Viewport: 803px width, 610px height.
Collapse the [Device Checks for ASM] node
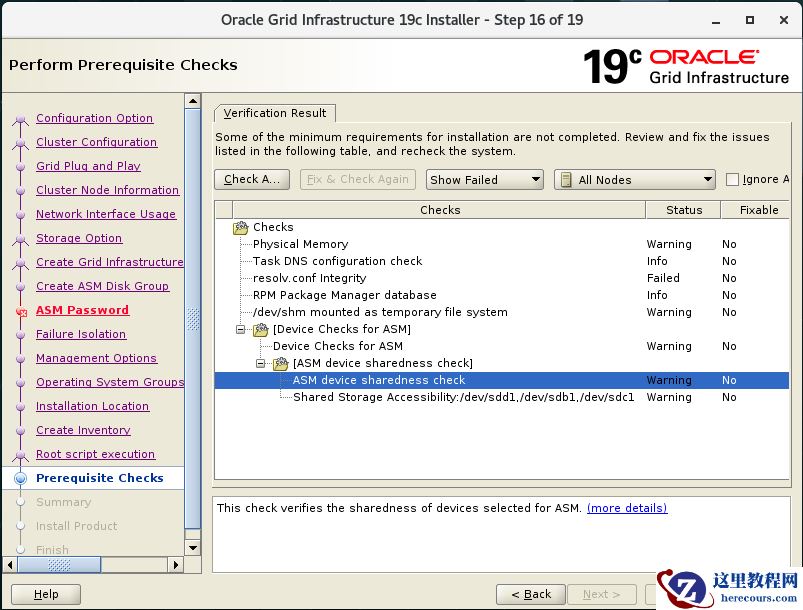click(240, 329)
